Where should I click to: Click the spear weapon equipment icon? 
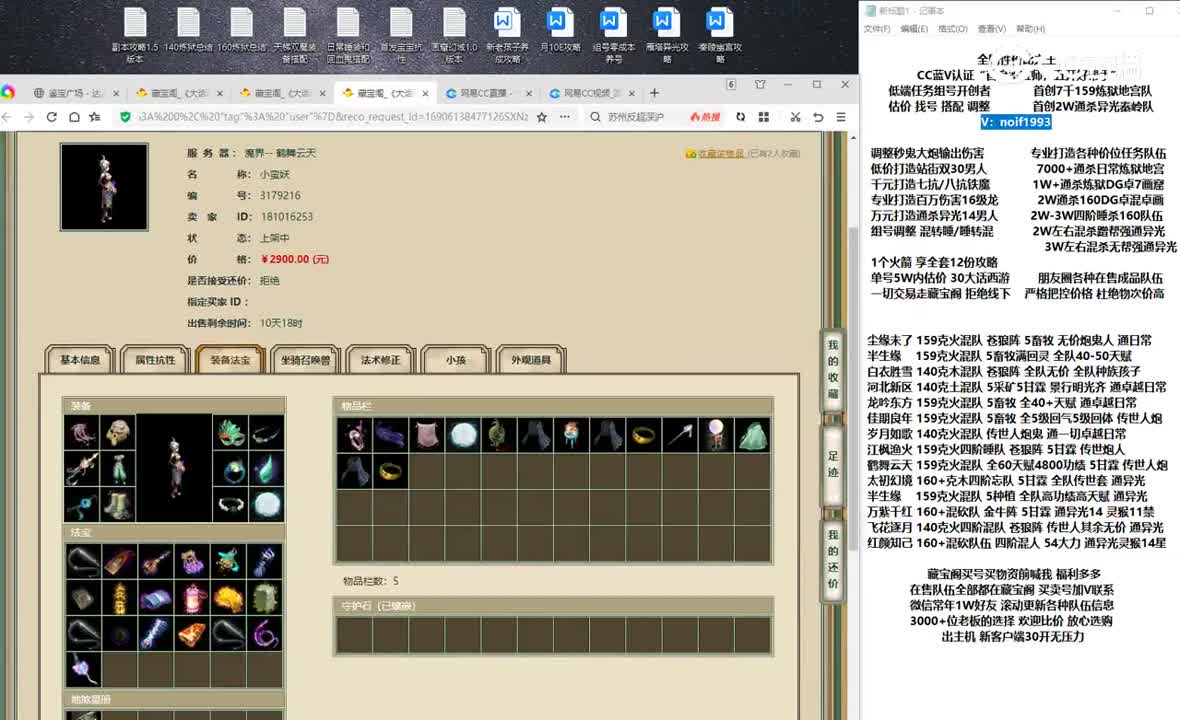point(82,469)
